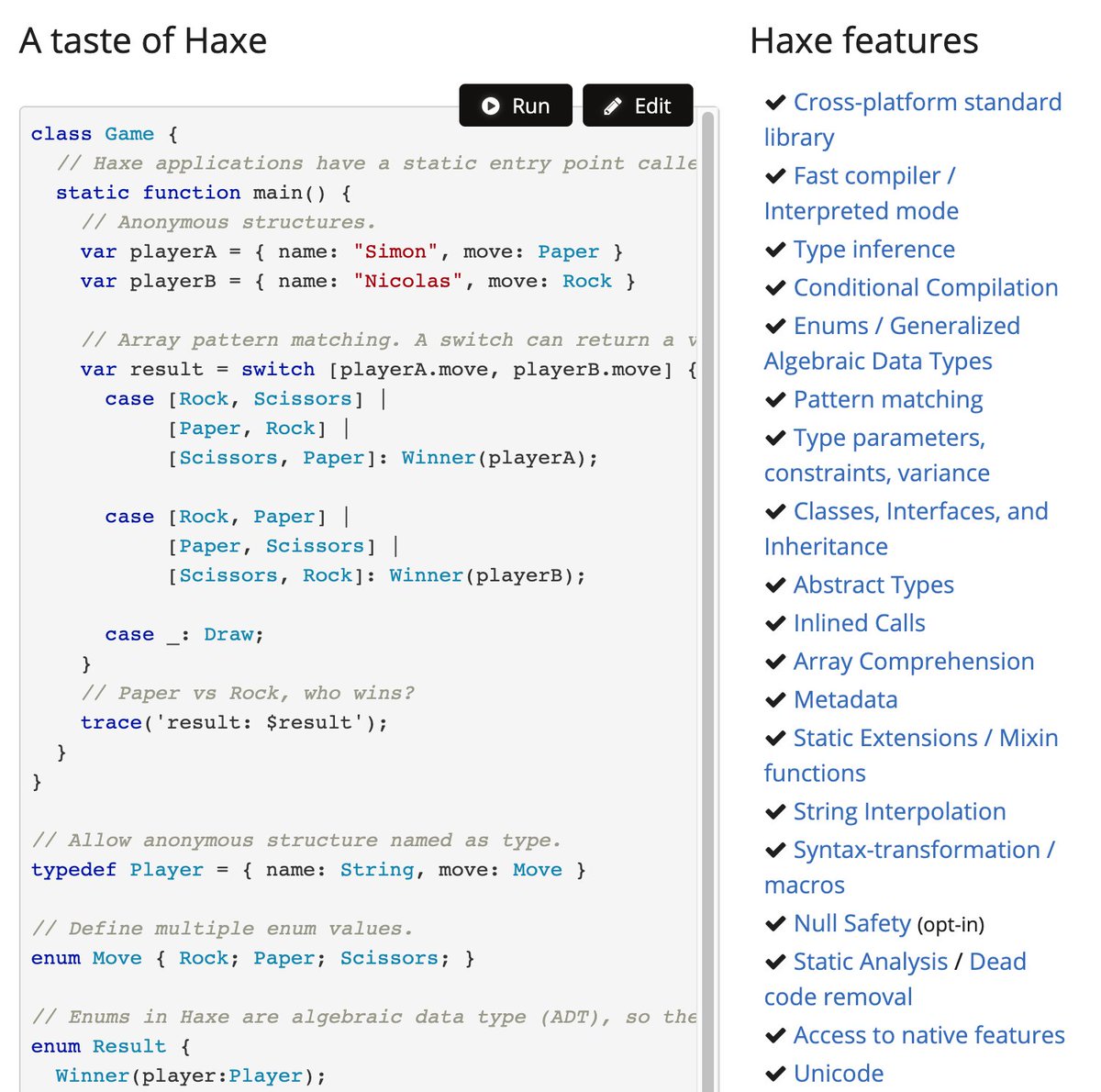The image size is (1101, 1092).
Task: Open the Static Analysis link
Action: coord(871,961)
